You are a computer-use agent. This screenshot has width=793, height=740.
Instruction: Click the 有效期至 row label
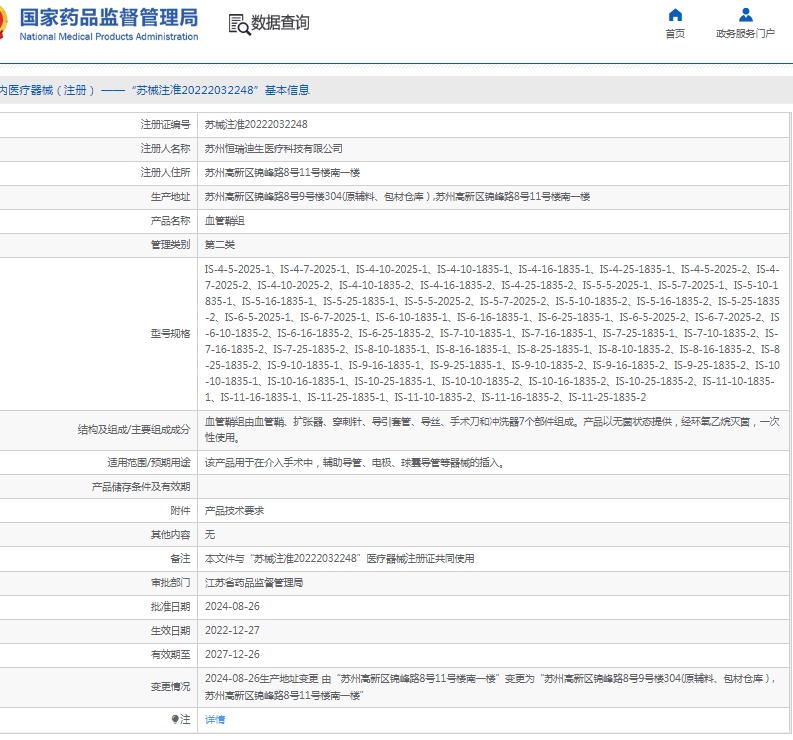click(170, 655)
